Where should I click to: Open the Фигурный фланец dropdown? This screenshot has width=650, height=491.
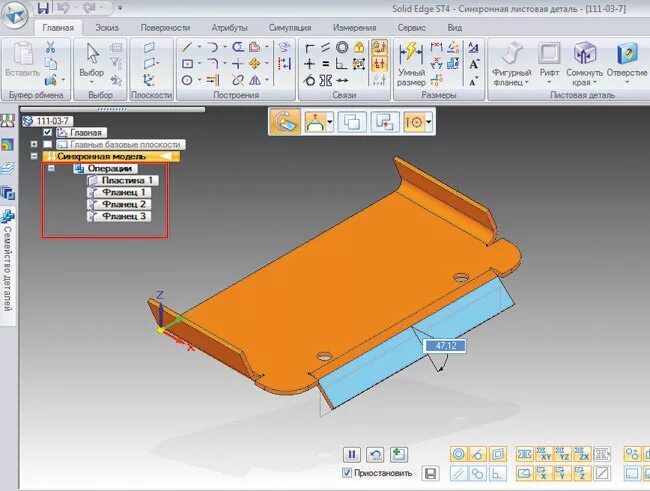tap(527, 83)
